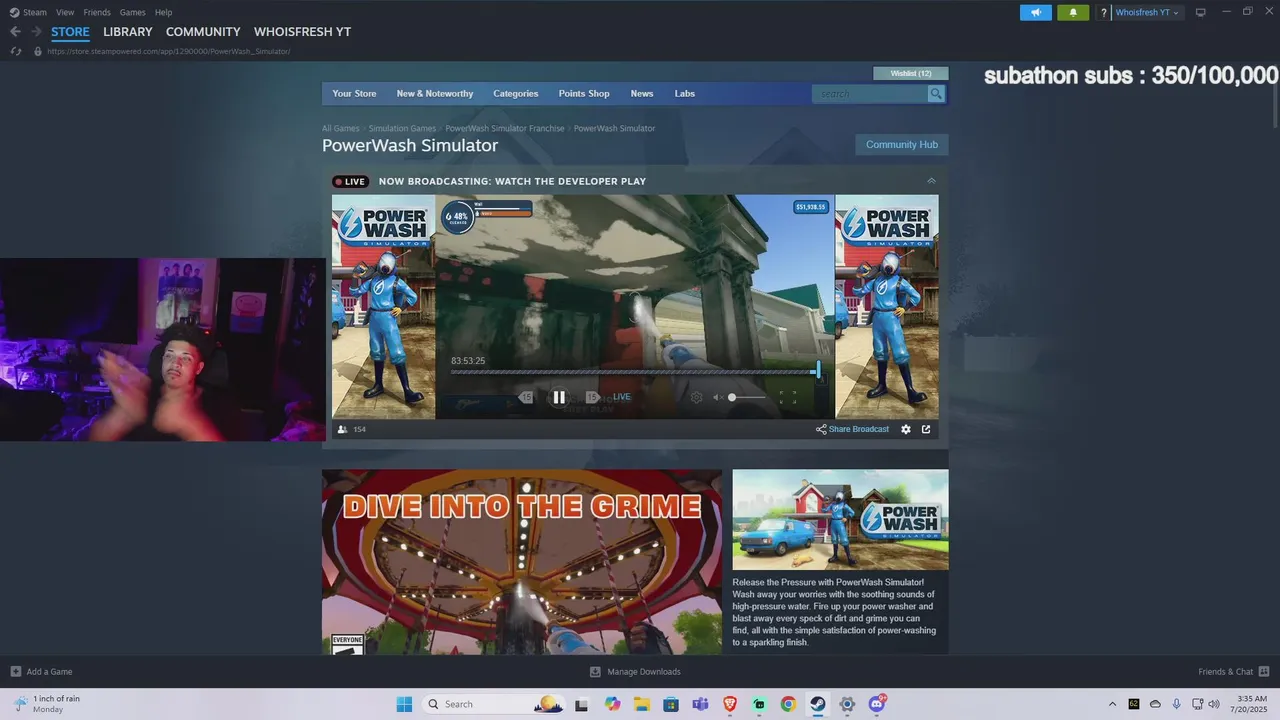
Task: Skip forward 15 seconds in broadcast
Action: [x=592, y=397]
